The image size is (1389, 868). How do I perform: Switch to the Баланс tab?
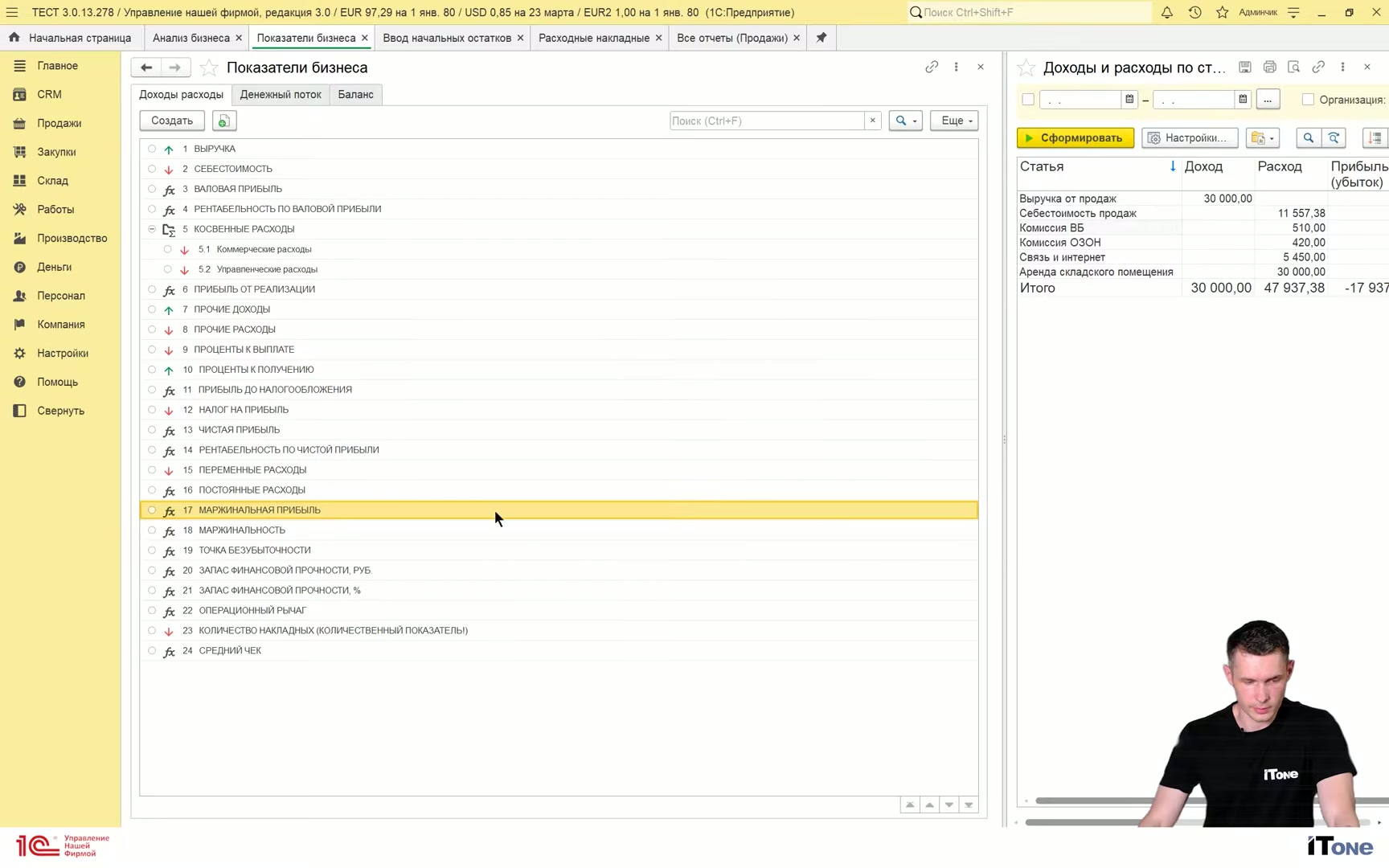pyautogui.click(x=355, y=94)
